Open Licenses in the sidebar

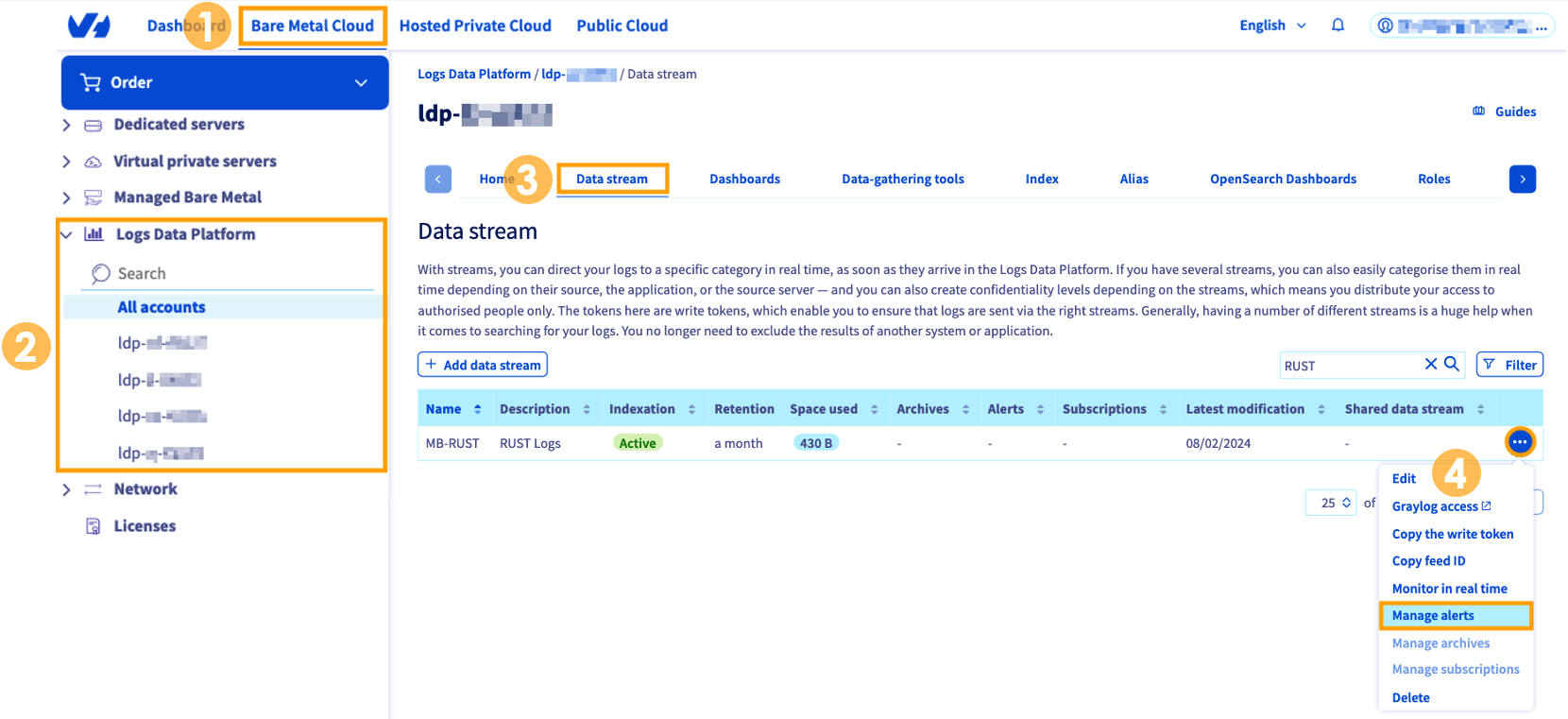(x=145, y=526)
